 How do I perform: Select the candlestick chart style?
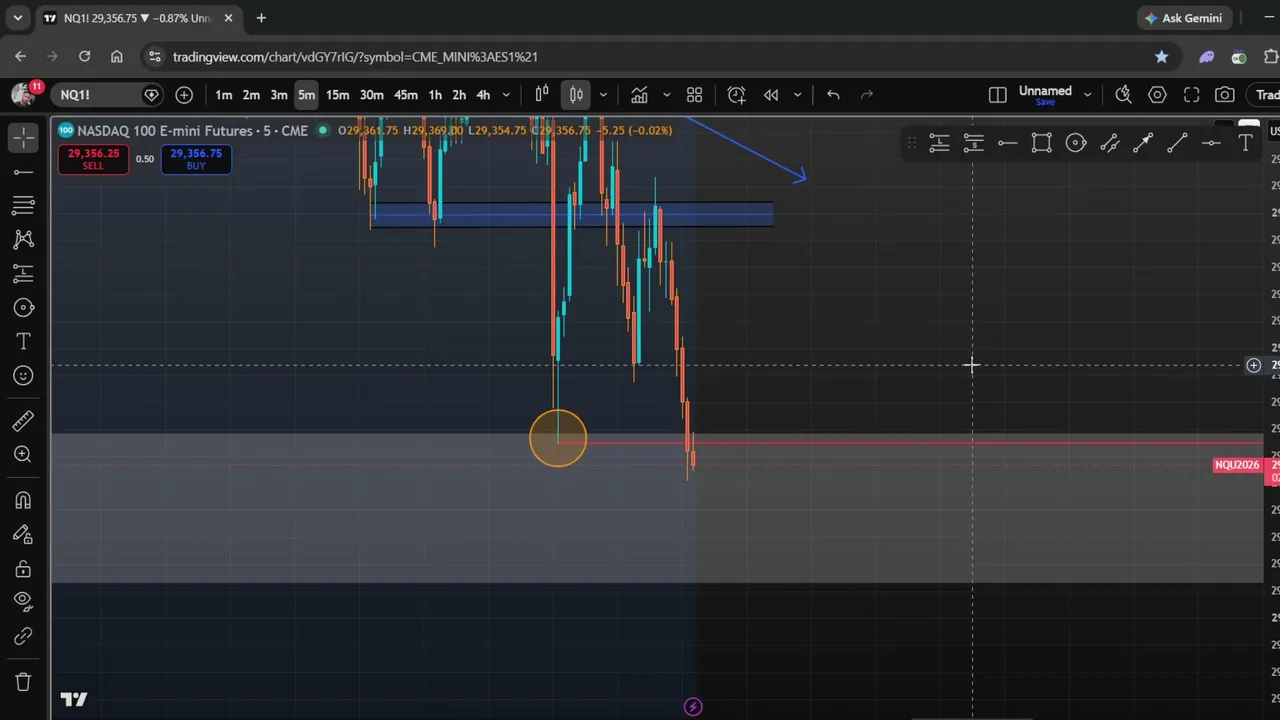576,95
